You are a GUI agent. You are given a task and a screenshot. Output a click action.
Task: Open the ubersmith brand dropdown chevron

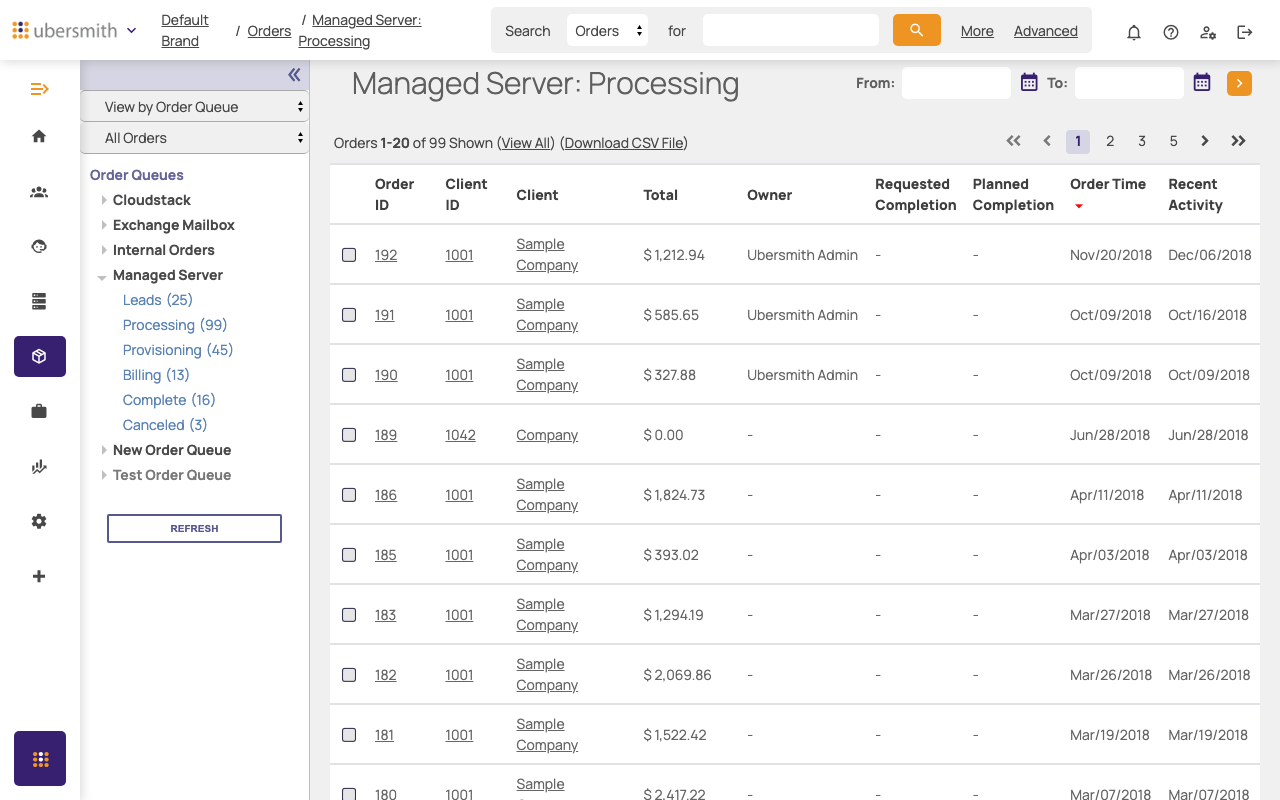131,31
